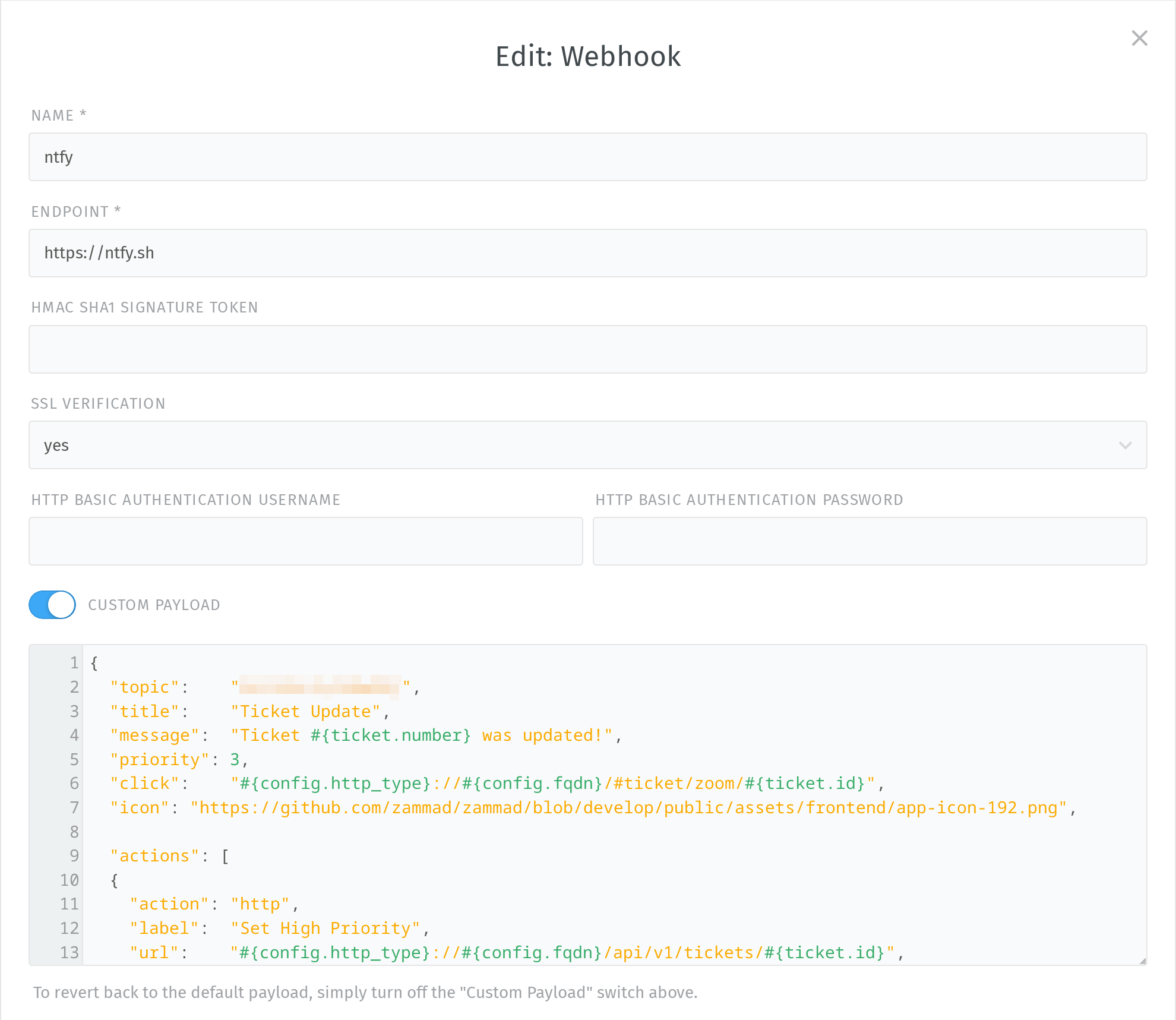Click the #{ticket.number} placeholder in the message
Screen dimensions: 1176x1020
coord(391,735)
